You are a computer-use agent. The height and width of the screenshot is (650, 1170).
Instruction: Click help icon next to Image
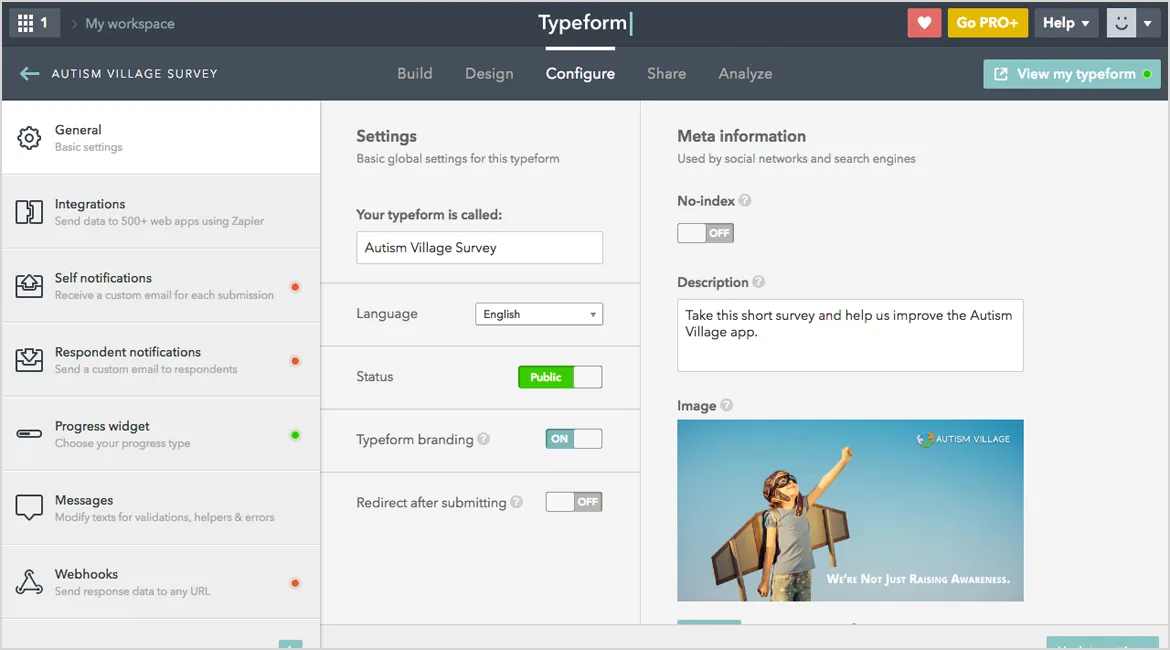[x=726, y=405]
